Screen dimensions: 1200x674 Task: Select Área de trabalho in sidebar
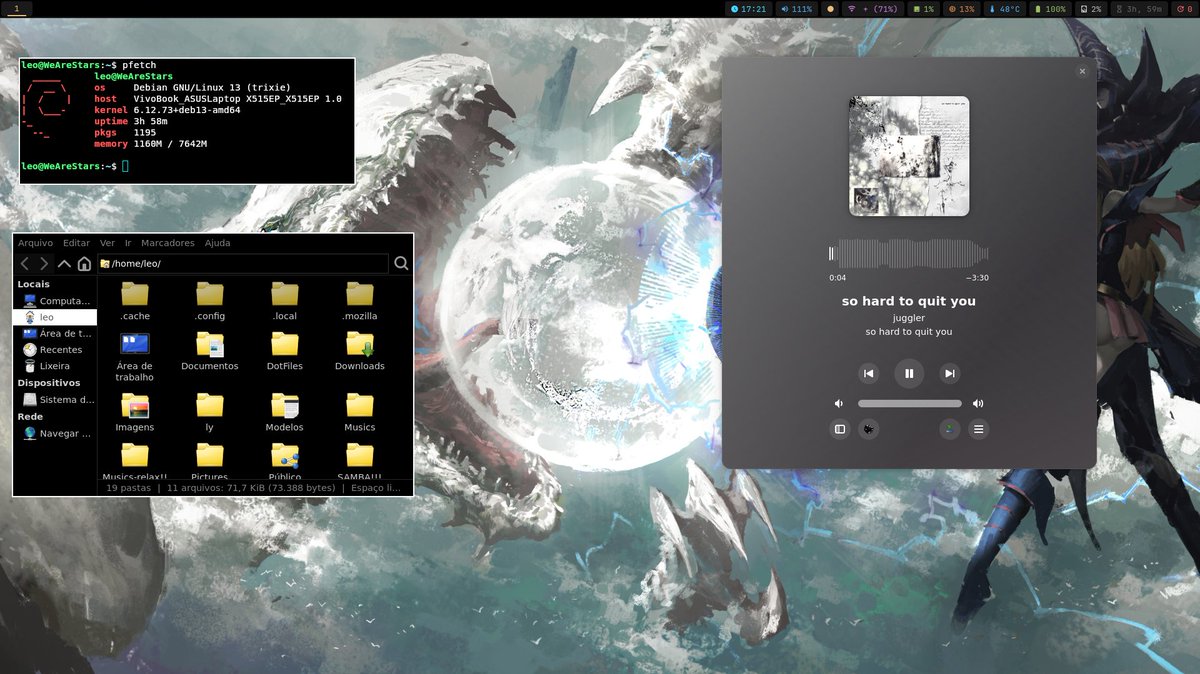(x=55, y=333)
